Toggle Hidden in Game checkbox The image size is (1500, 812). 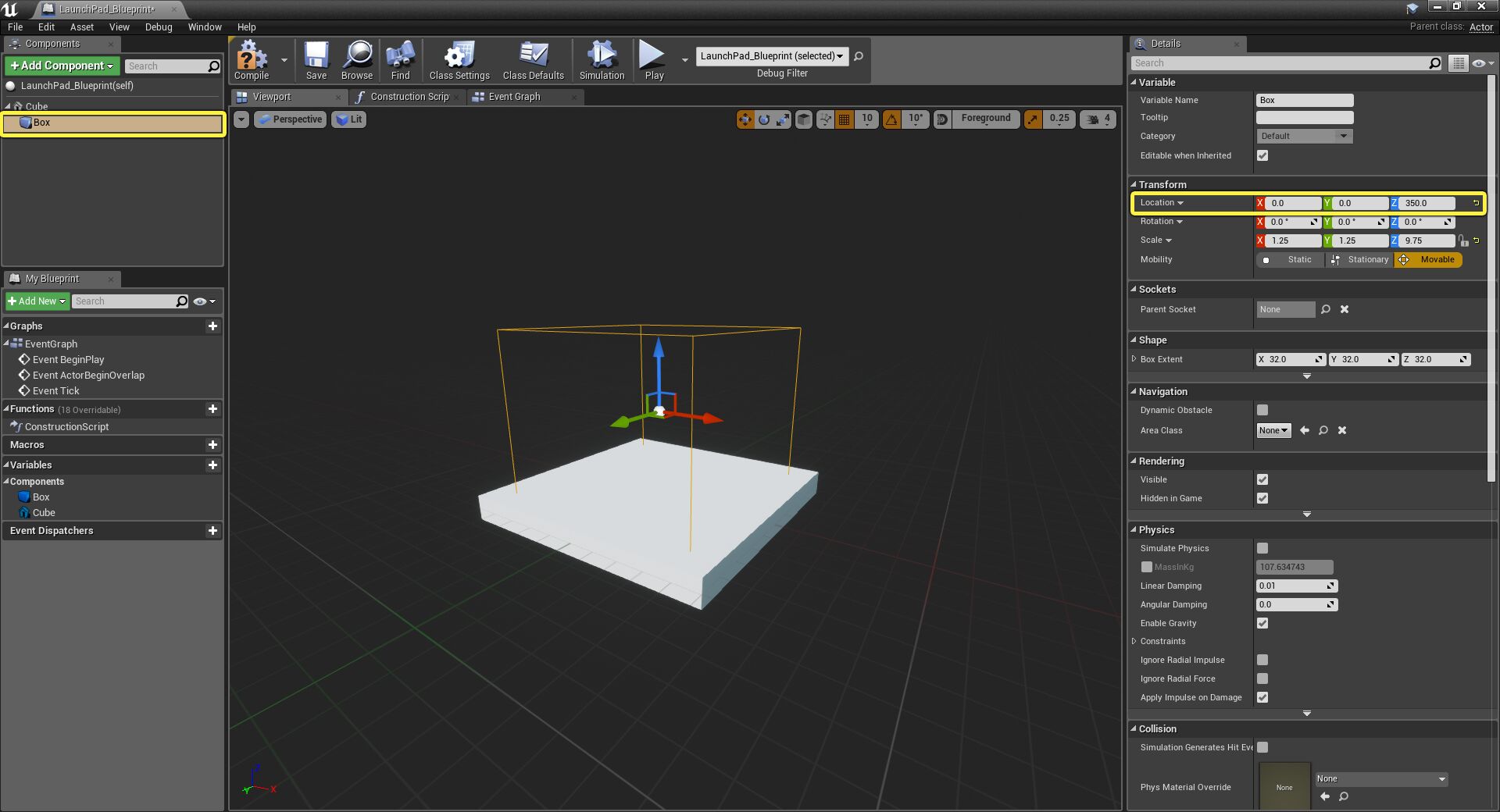point(1262,499)
